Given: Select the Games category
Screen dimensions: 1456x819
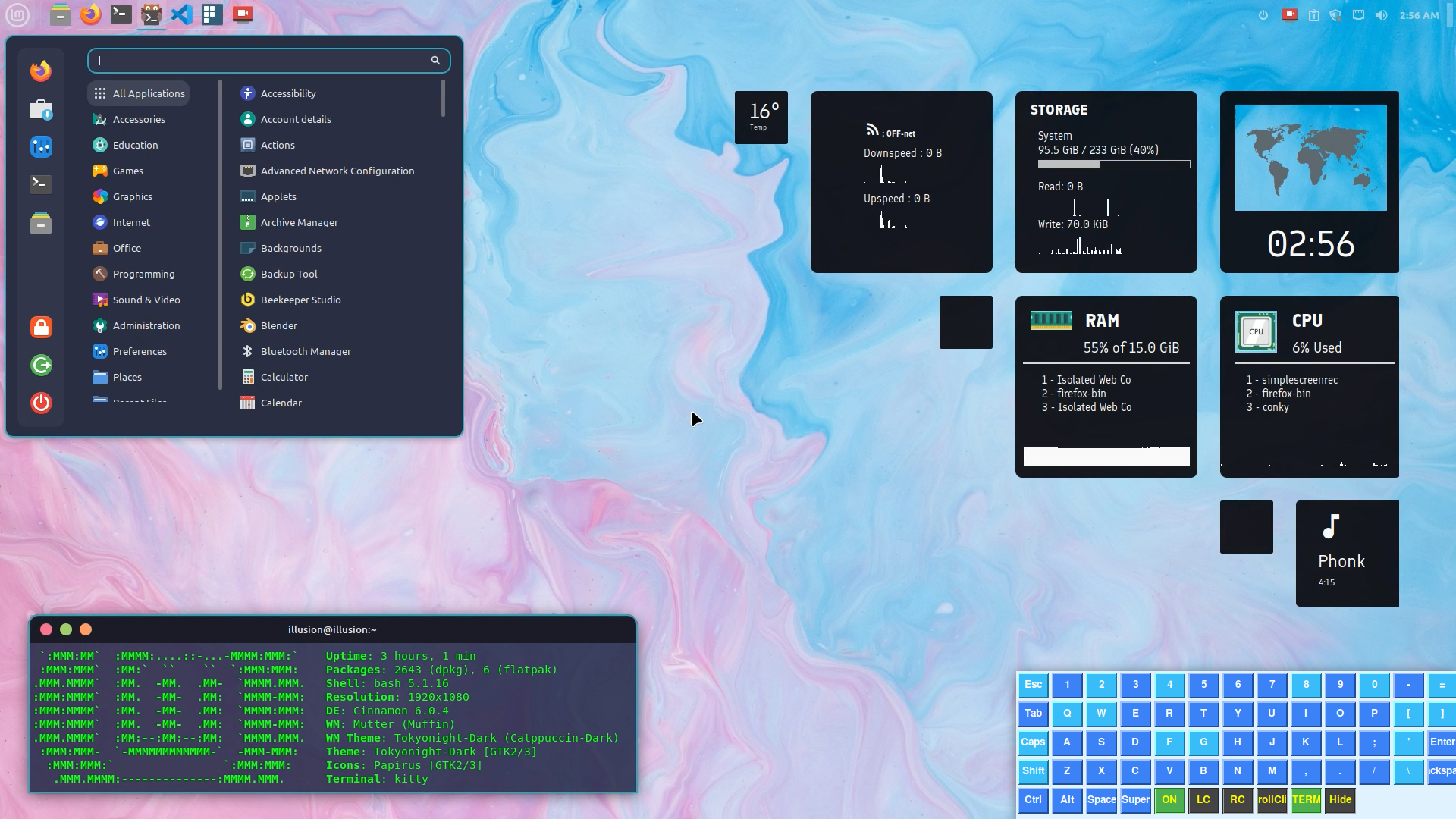Looking at the screenshot, I should coord(139,171).
